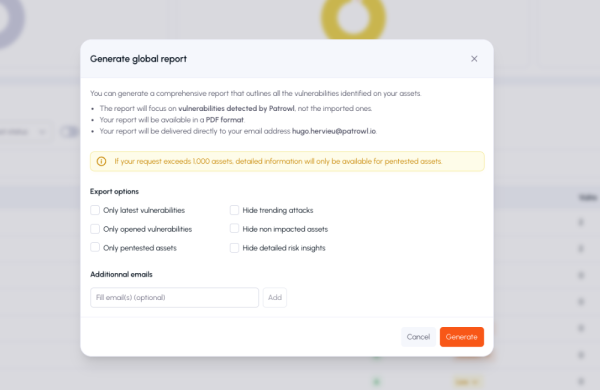Click the 1,000 assets warning message
The height and width of the screenshot is (390, 600).
point(278,162)
